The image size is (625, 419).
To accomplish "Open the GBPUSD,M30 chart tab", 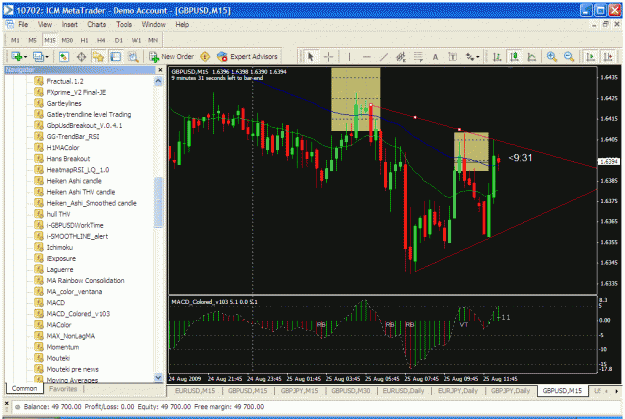I will click(351, 391).
